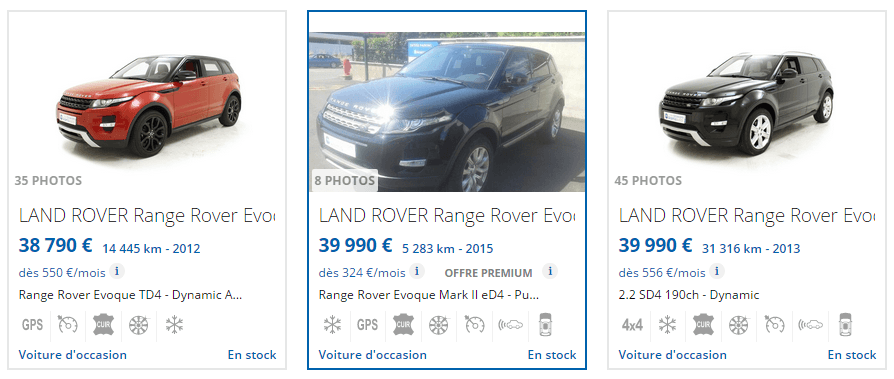Click info icon next to dès 550 €/mois

click(x=117, y=271)
